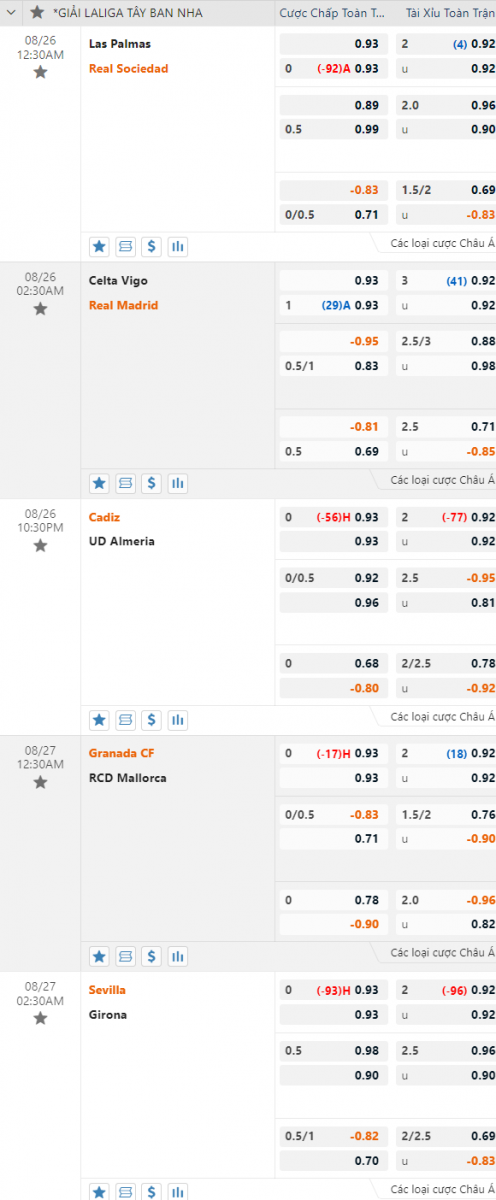496x1200 pixels.
Task: Click dollar icon under Celta Vigo match
Action: (x=151, y=483)
